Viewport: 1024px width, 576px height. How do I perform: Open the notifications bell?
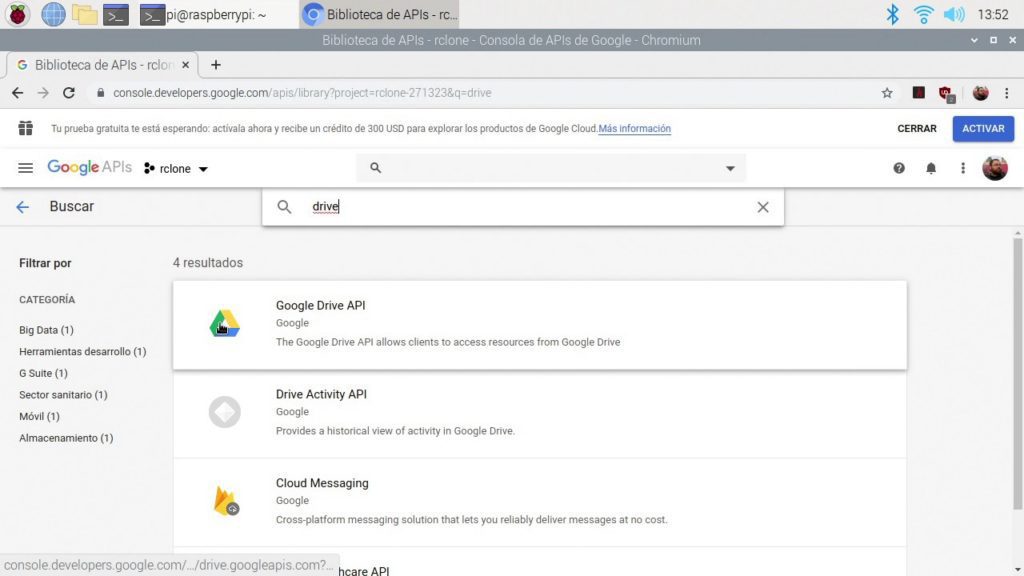tap(931, 168)
